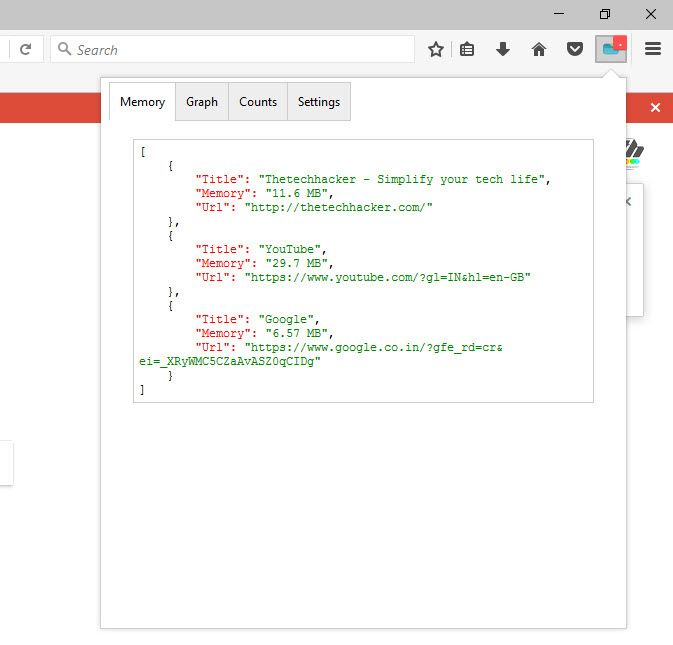Click in the Search field
Image resolution: width=673 pixels, height=645 pixels.
(x=233, y=50)
